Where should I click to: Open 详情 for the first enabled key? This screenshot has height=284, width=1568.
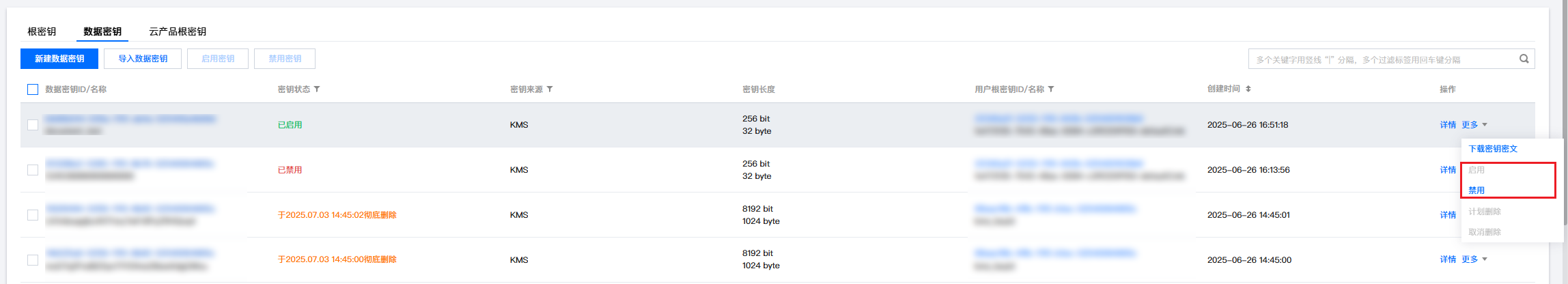(1448, 125)
